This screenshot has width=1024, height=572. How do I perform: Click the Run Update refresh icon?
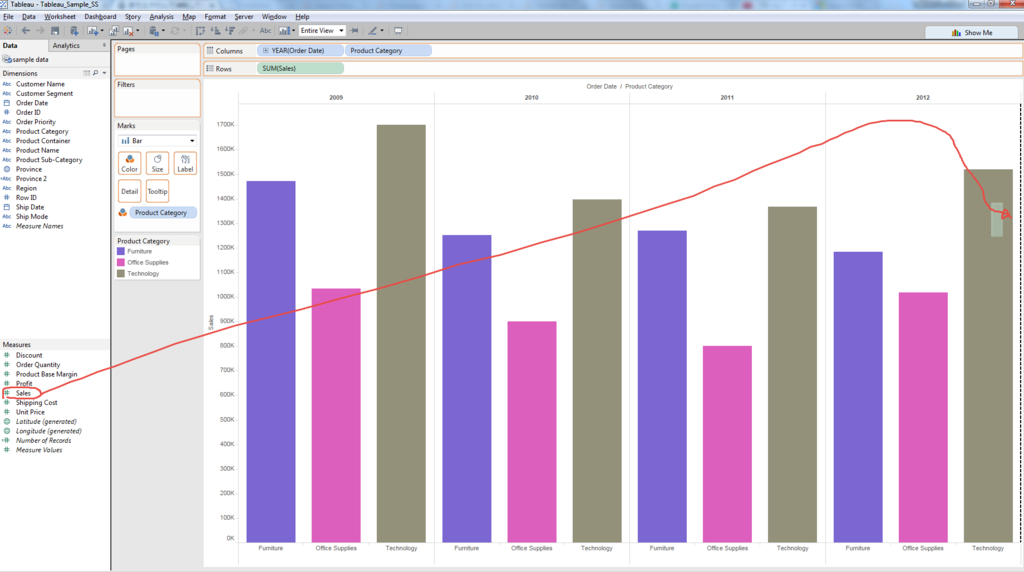pyautogui.click(x=175, y=31)
